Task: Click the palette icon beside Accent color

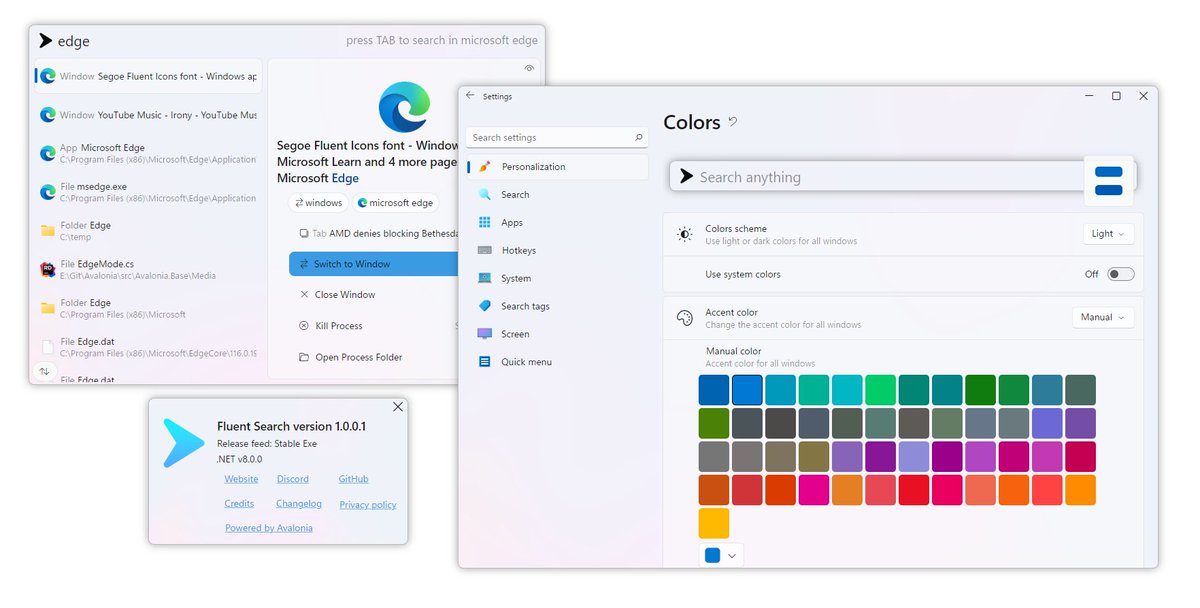Action: (684, 318)
